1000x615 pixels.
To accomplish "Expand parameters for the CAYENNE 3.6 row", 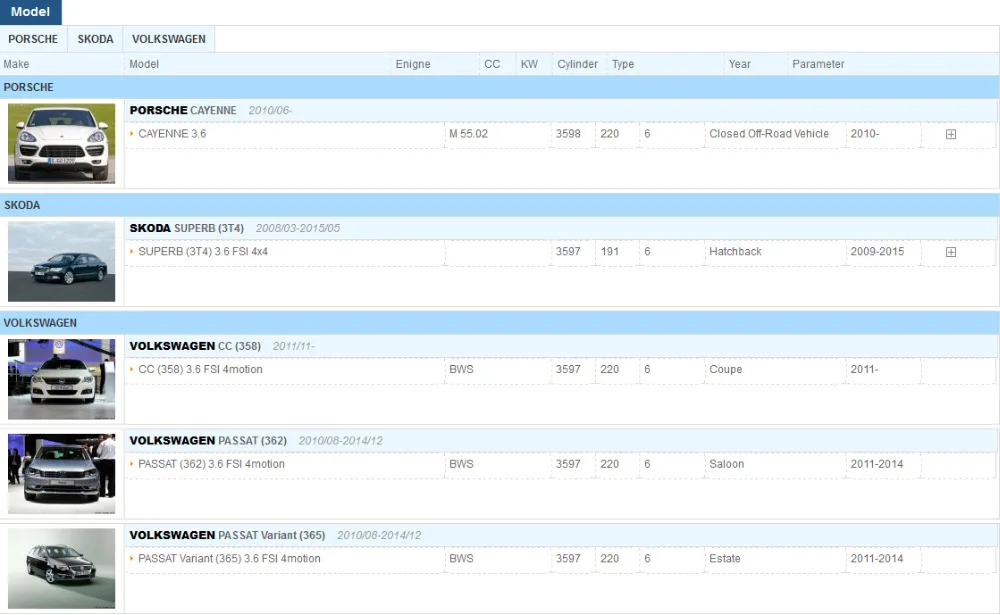I will 950,134.
